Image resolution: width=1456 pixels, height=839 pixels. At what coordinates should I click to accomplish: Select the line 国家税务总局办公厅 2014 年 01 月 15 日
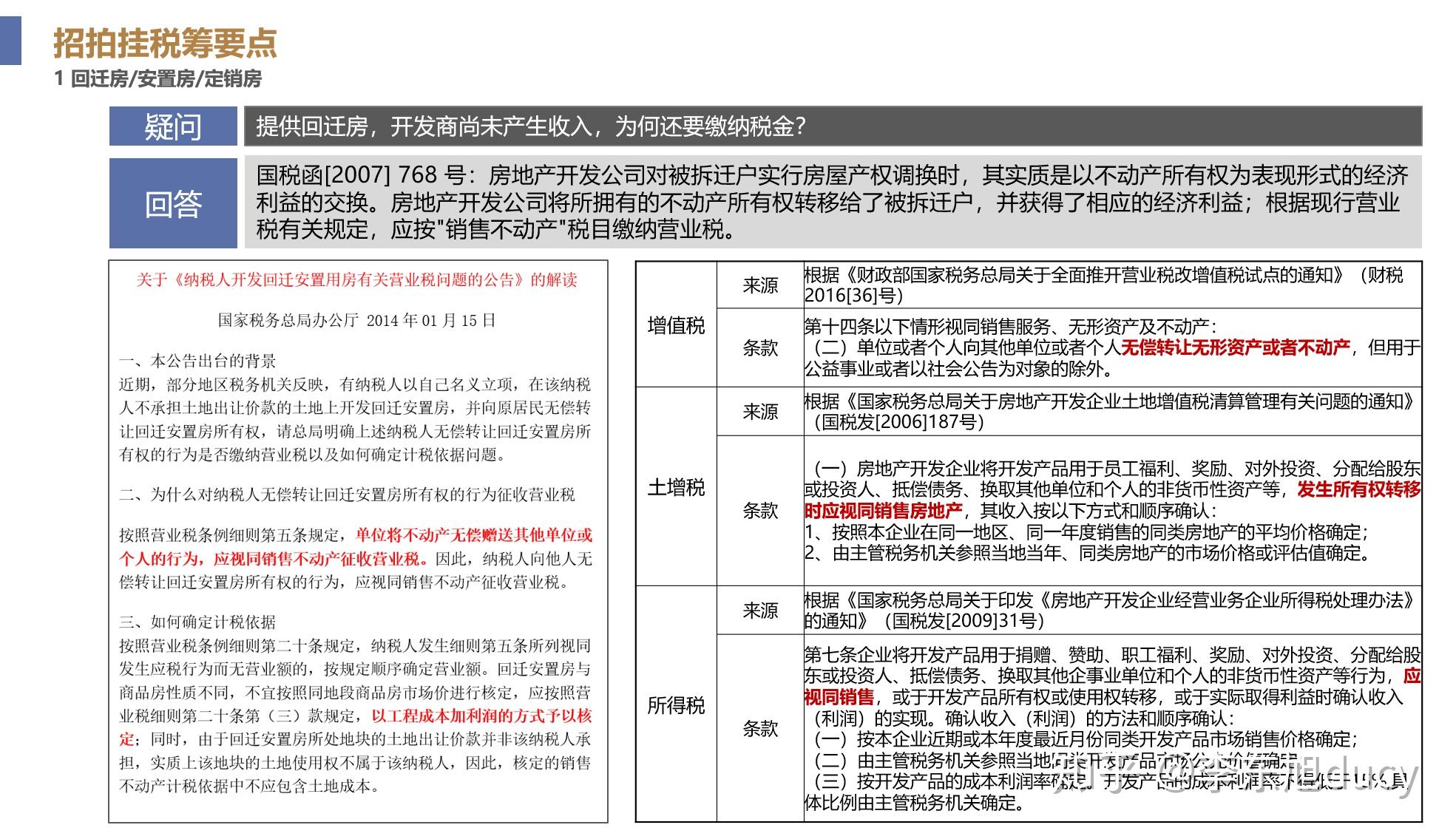(357, 321)
